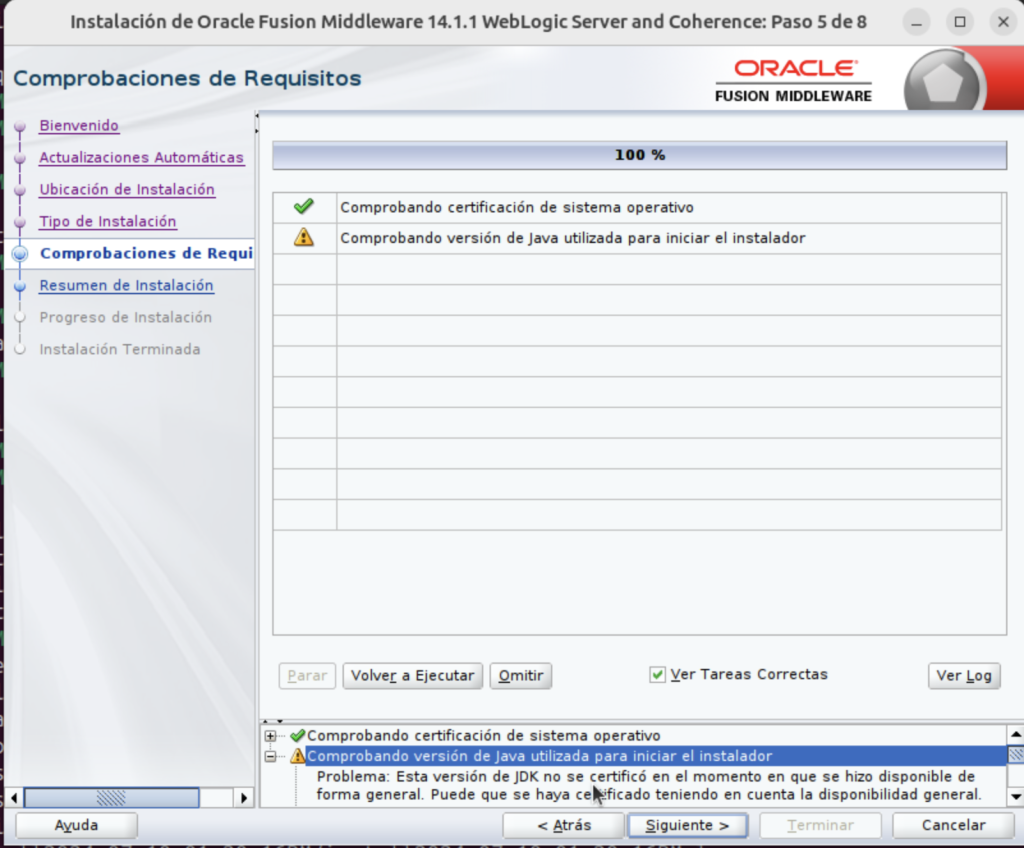Continue by clicking Siguiente
The width and height of the screenshot is (1024, 848).
point(687,825)
